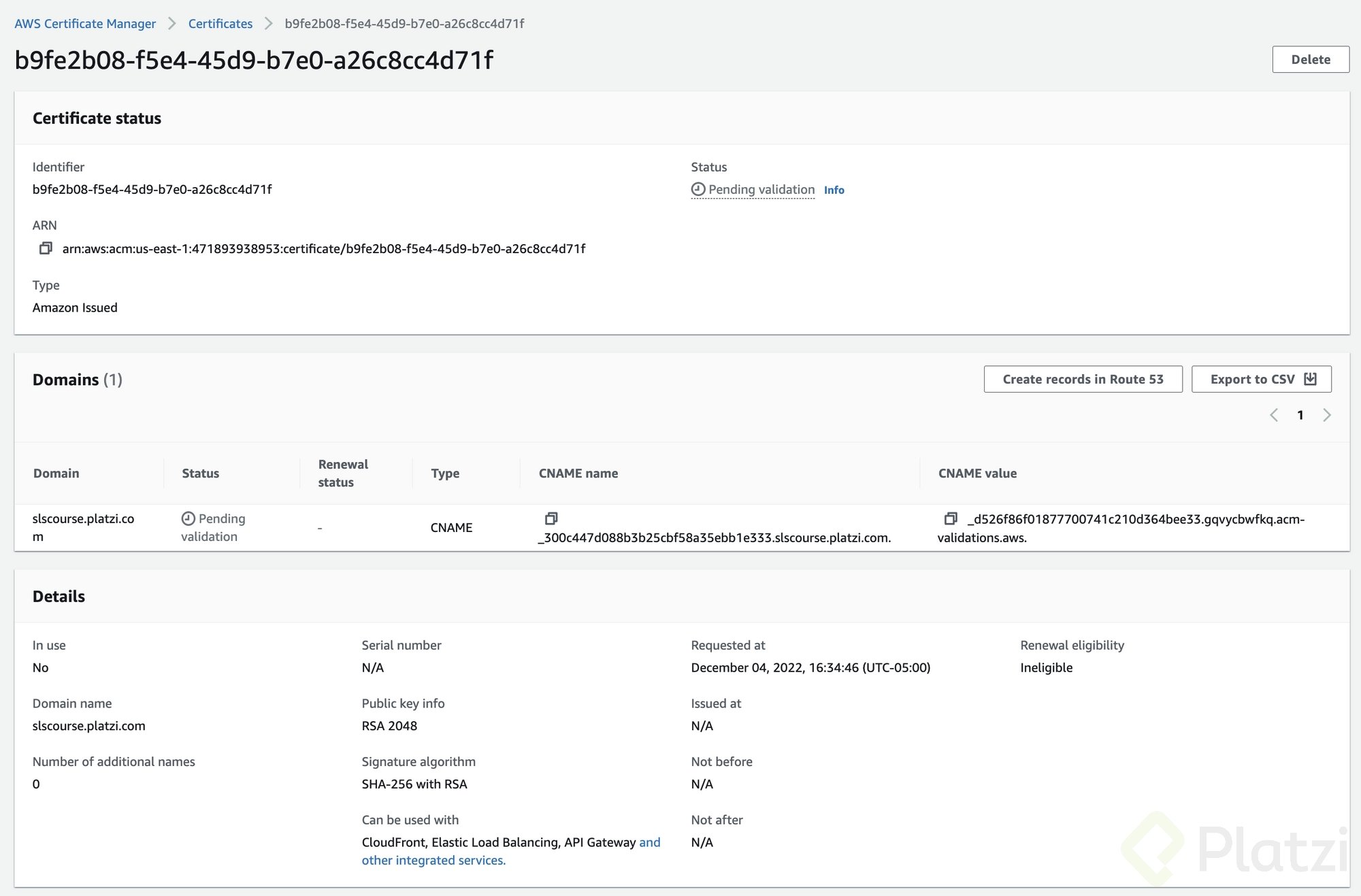This screenshot has width=1361, height=896.
Task: Click the Amazon Issued type value
Action: pos(75,308)
